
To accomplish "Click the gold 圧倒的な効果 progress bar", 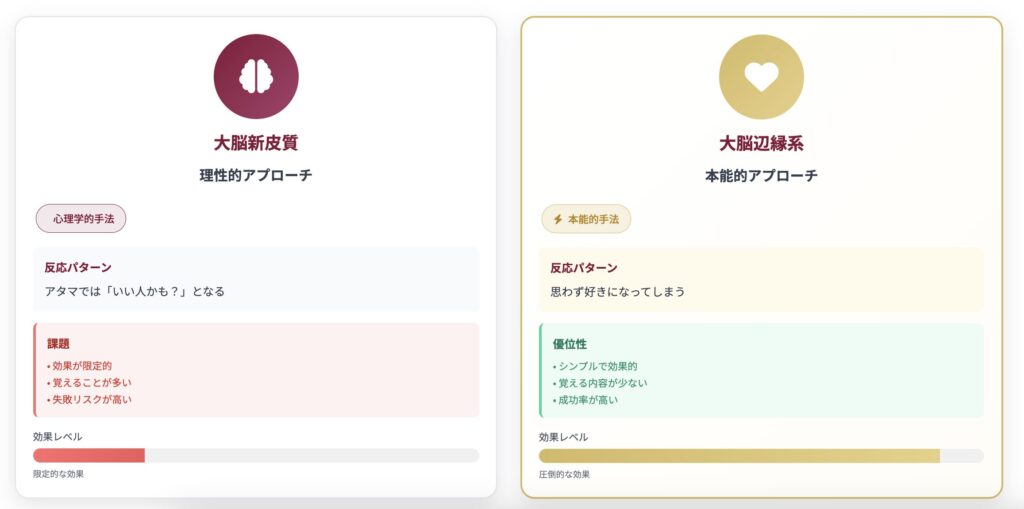I will (739, 456).
